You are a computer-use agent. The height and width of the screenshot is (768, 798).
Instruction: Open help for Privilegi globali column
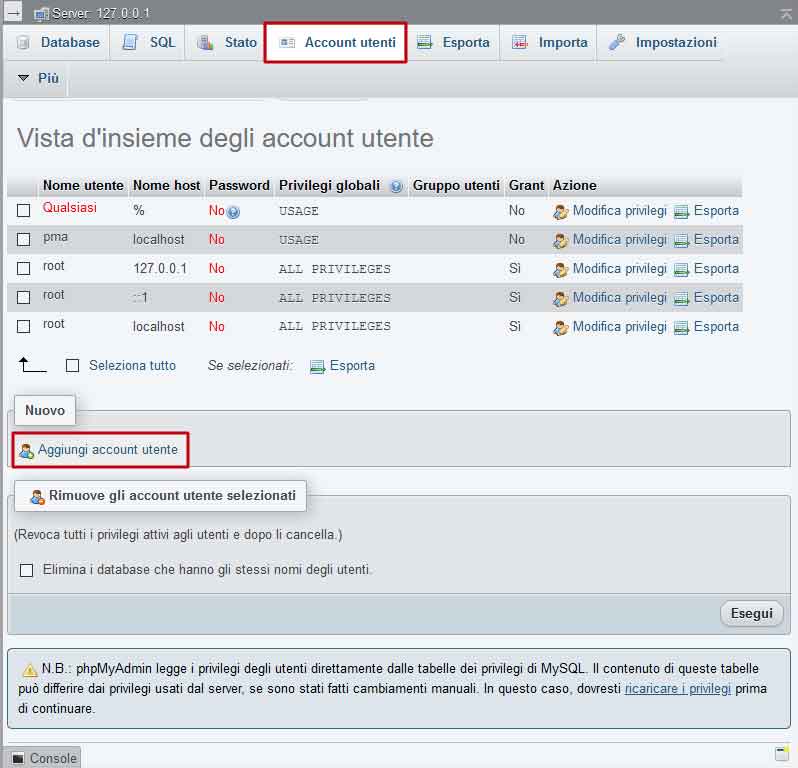point(396,187)
